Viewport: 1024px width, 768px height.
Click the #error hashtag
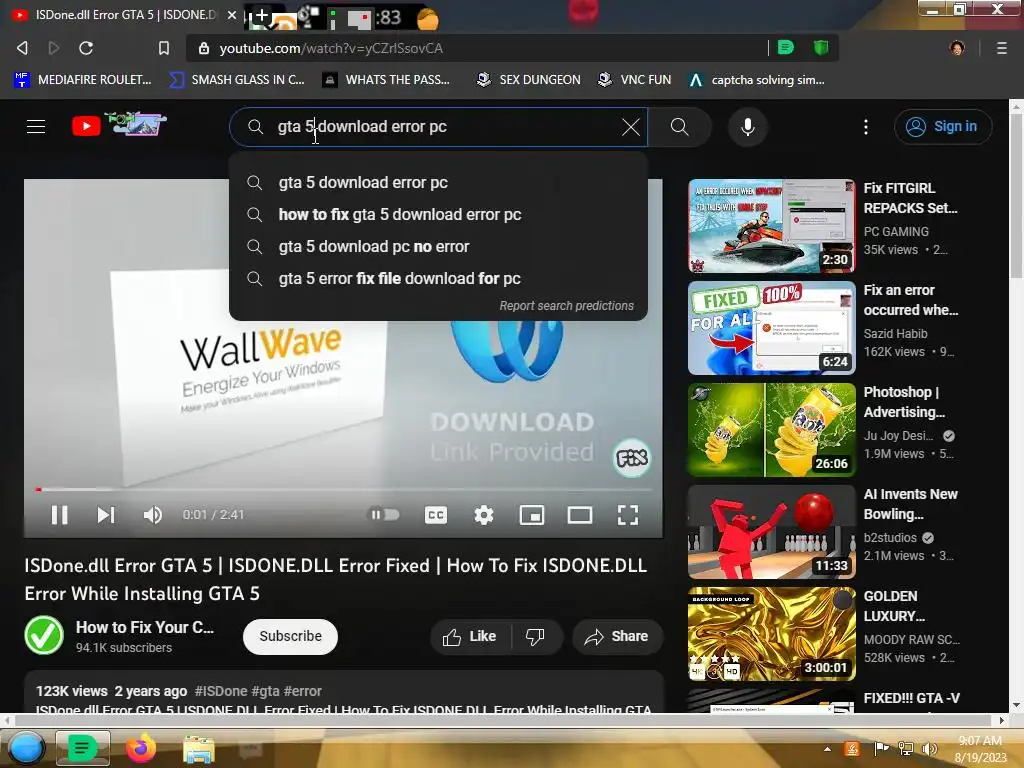point(303,691)
